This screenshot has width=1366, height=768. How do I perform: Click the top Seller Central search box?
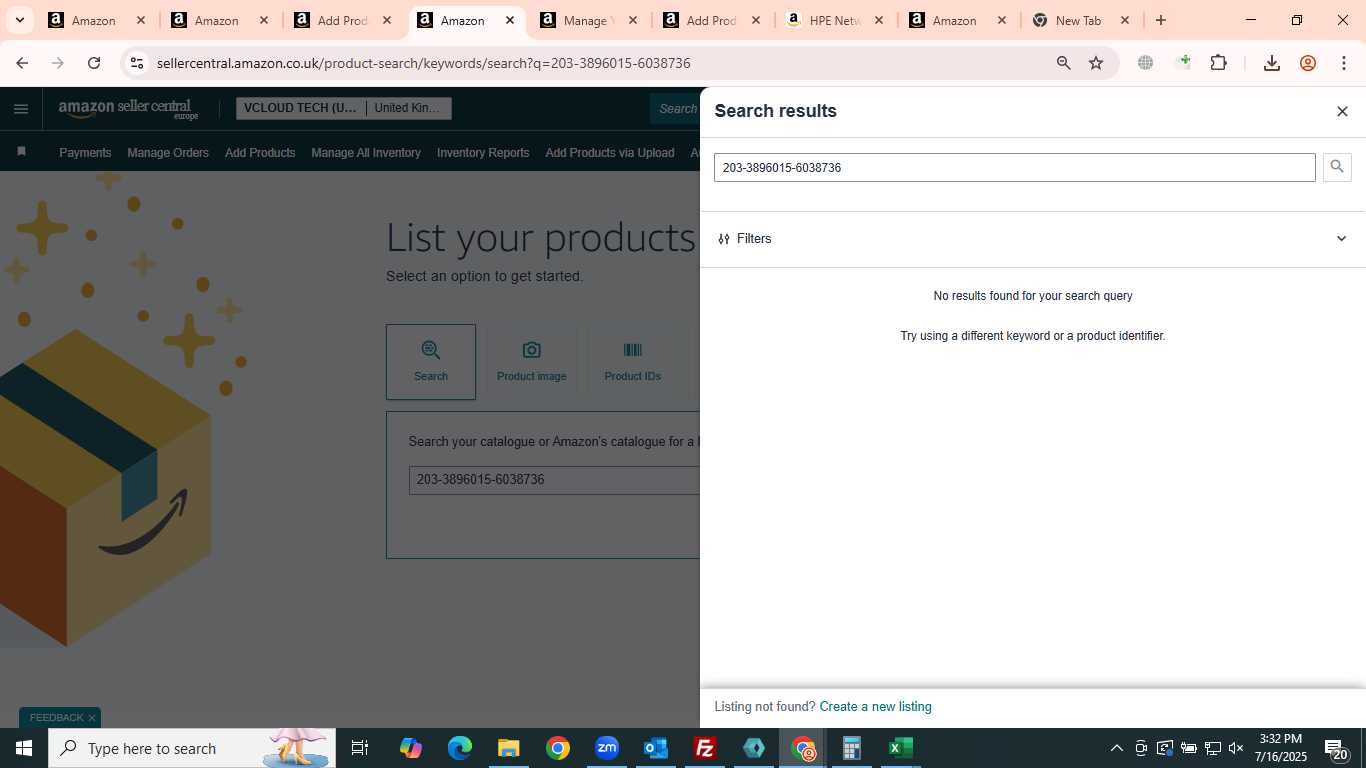pos(677,109)
